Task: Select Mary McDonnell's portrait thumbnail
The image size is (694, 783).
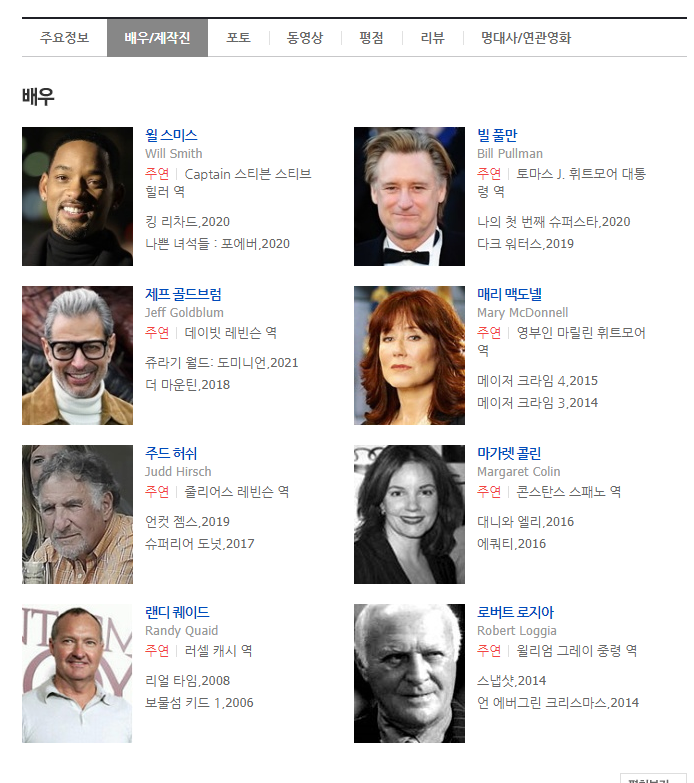Action: [409, 356]
